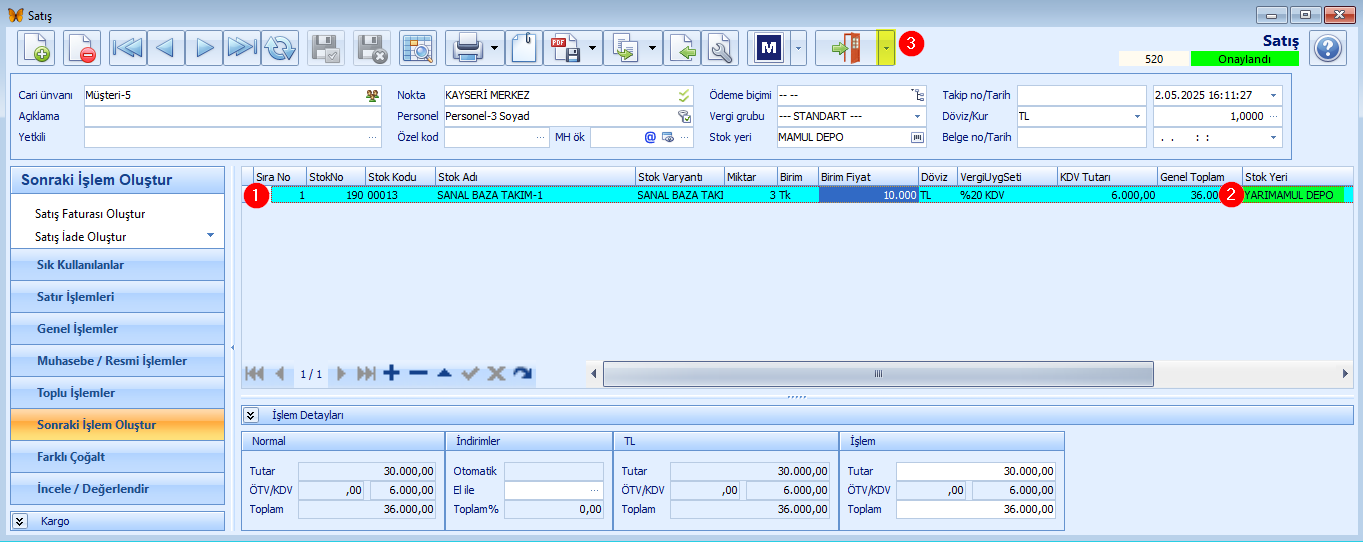Collapse the İşlem Detayları panel
Screen dimensions: 1363x542
pyautogui.click(x=251, y=414)
